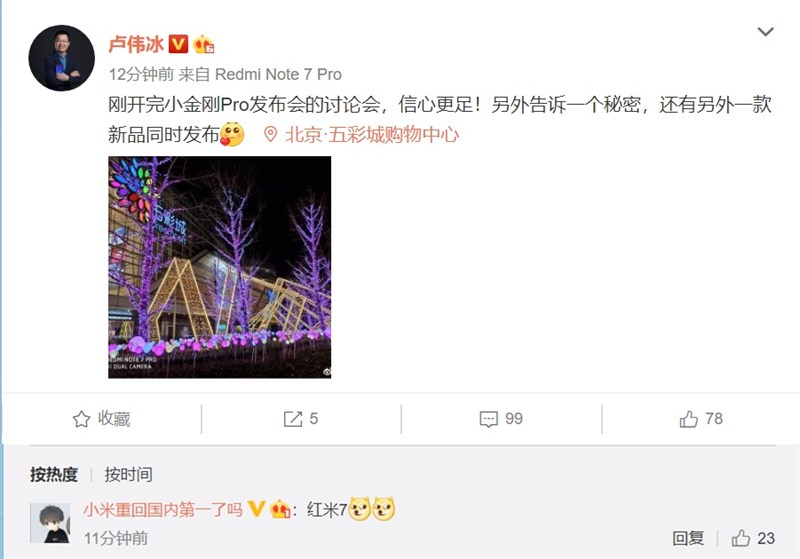The image size is (800, 559).
Task: Click the location pin icon
Action: click(x=270, y=135)
